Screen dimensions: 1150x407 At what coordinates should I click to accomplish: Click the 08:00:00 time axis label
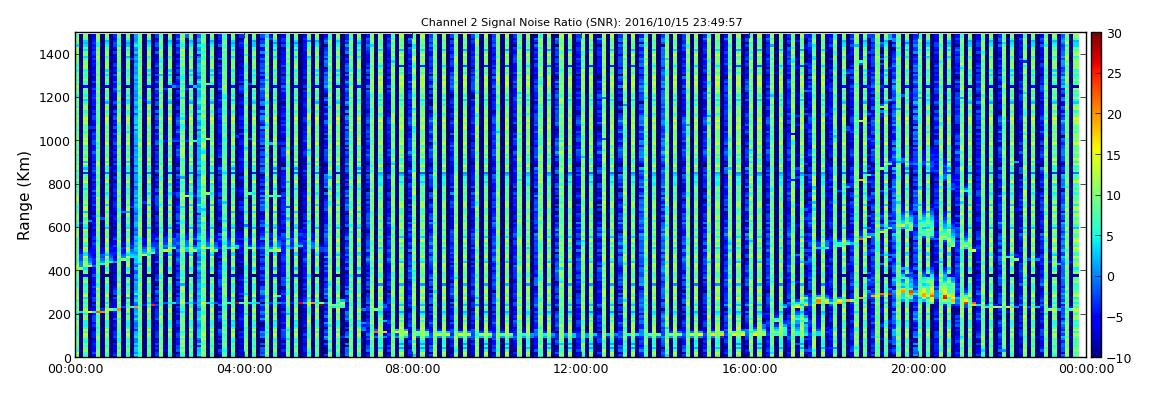coord(412,369)
